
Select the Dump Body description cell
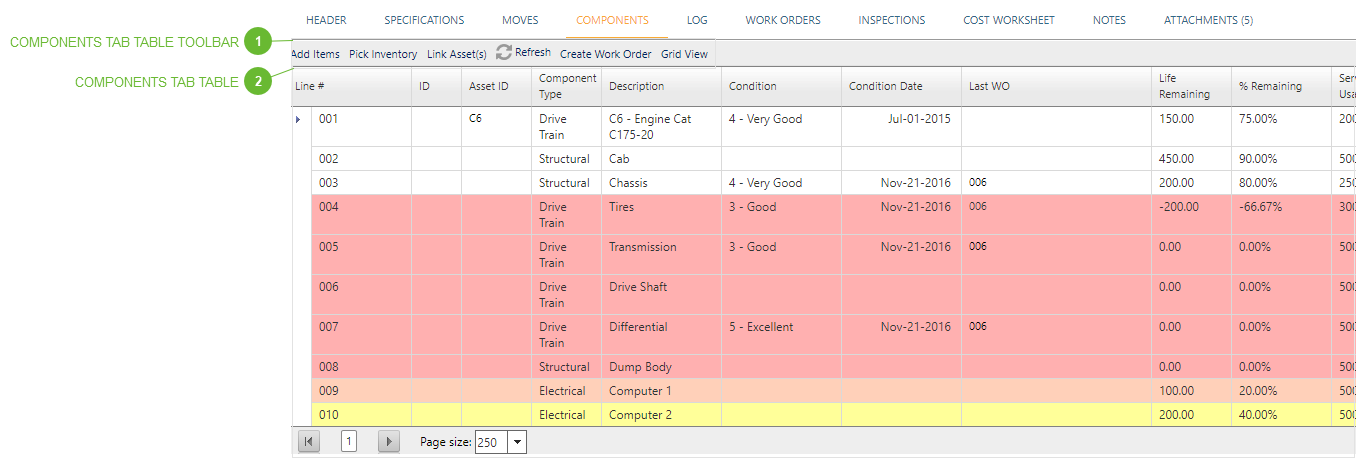click(x=662, y=367)
